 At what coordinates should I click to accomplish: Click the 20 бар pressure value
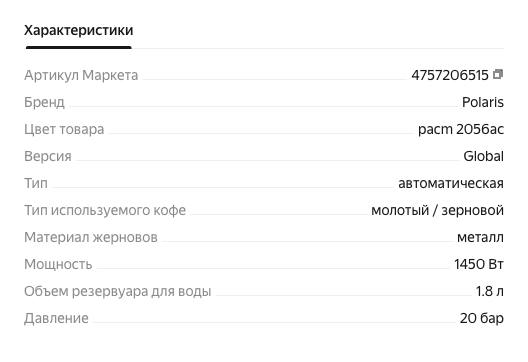coord(482,318)
